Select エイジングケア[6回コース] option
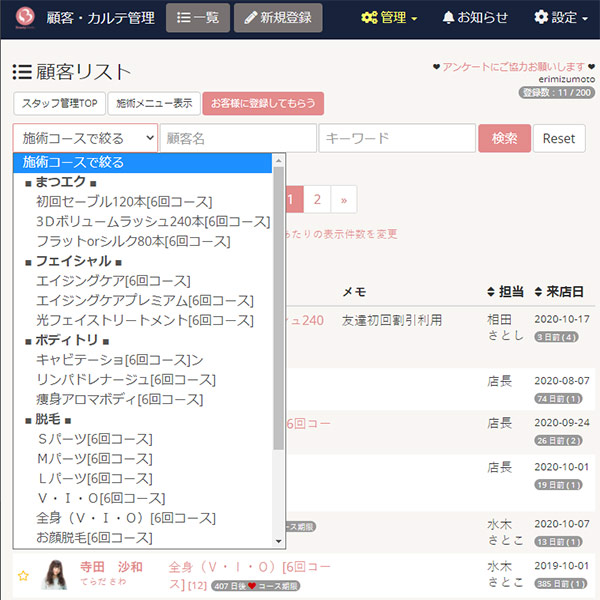 click(142, 281)
